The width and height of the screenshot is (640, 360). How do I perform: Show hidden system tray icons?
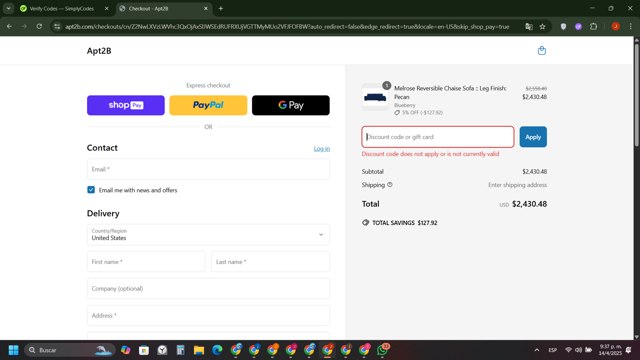[537, 350]
